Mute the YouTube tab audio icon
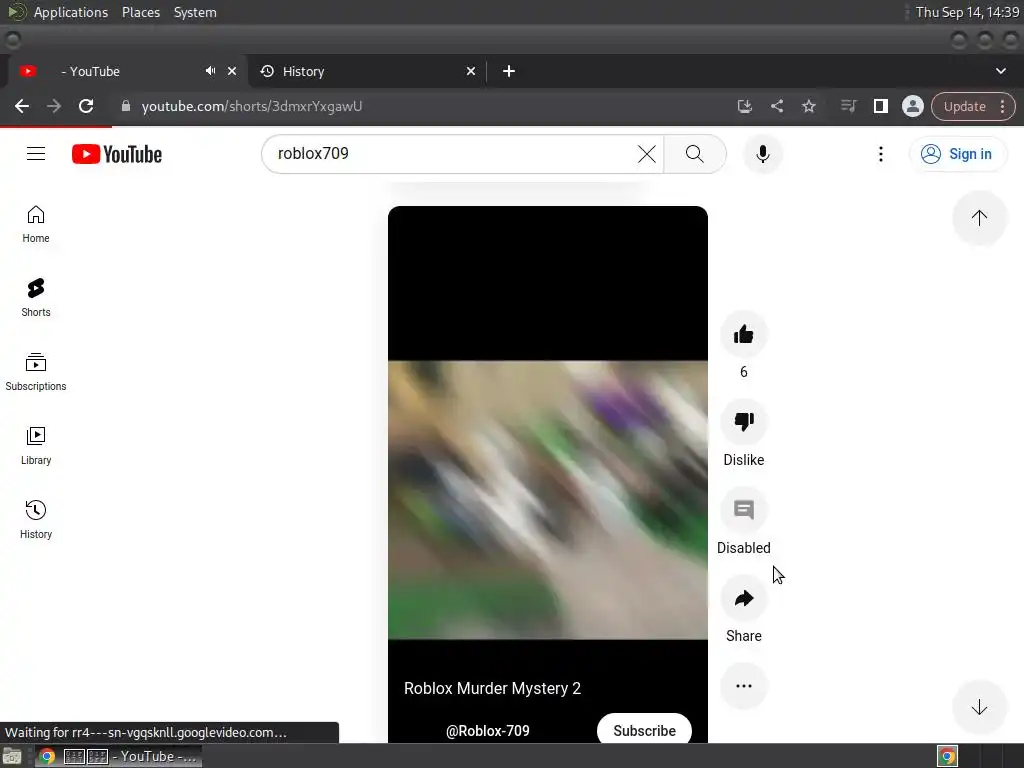Screen dimensions: 1024x768 click(210, 71)
